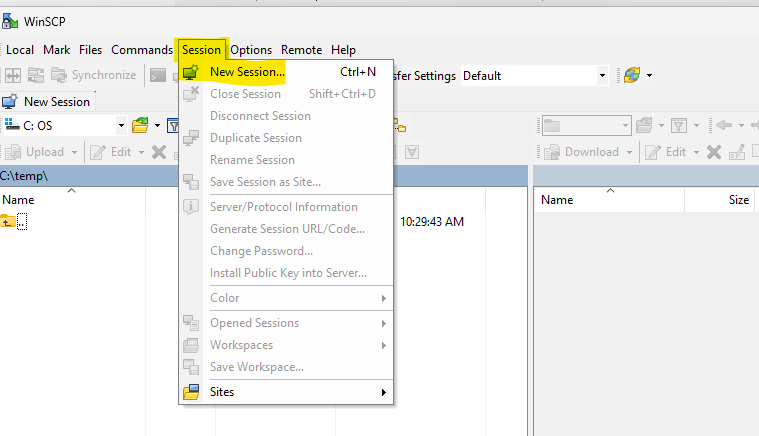
Task: Click the remote open folder icon
Action: click(644, 125)
